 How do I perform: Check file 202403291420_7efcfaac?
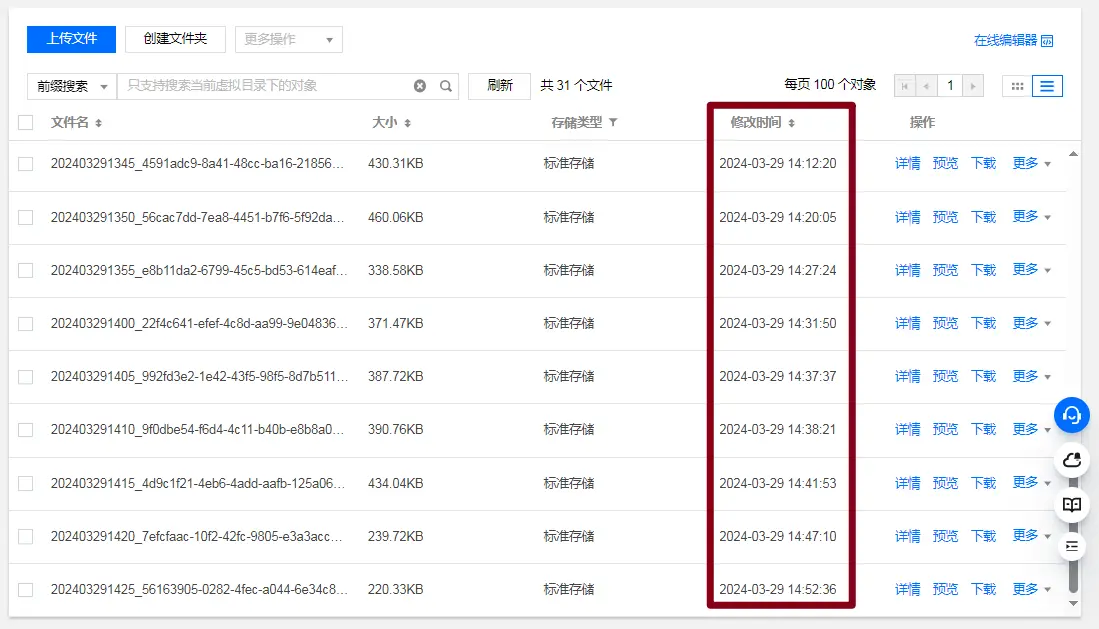(x=26, y=537)
